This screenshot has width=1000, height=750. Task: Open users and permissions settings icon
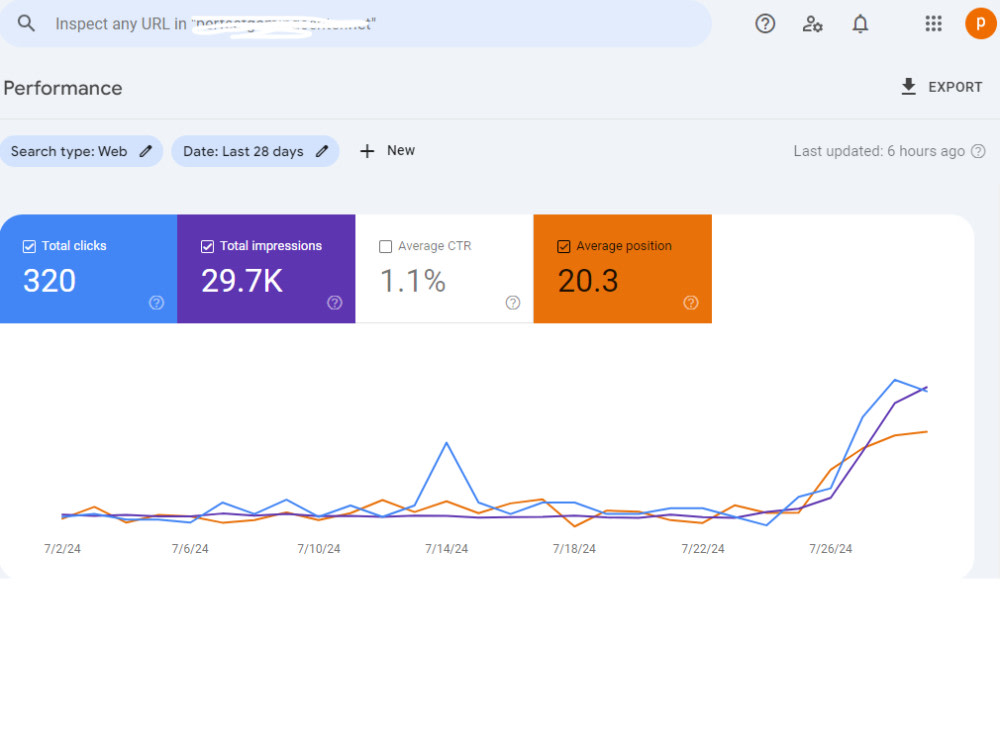click(812, 24)
